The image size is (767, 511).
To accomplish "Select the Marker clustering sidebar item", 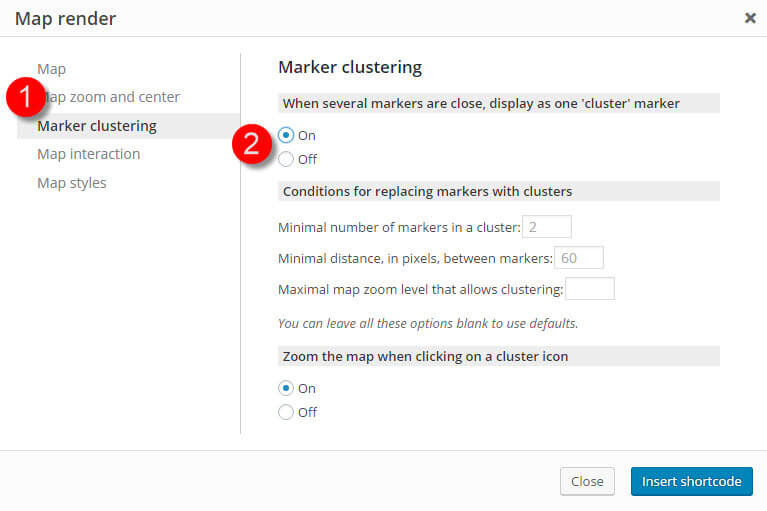I will coord(129,126).
